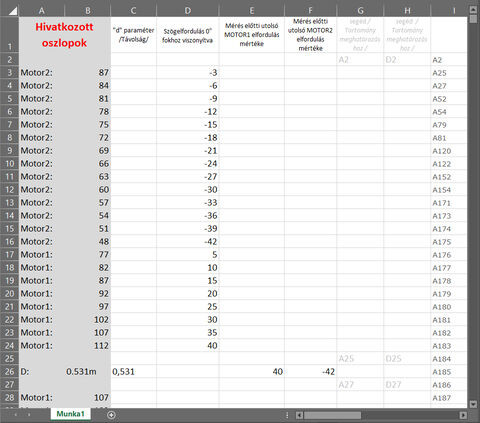Click the A187 cell in column I
Viewport: 480px width, 423px height.
tap(448, 398)
